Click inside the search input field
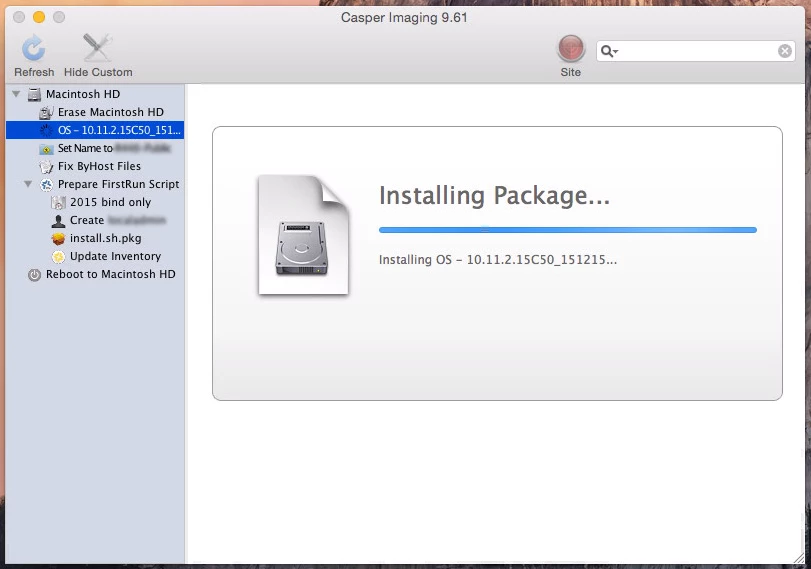Viewport: 811px width, 569px height. (695, 51)
